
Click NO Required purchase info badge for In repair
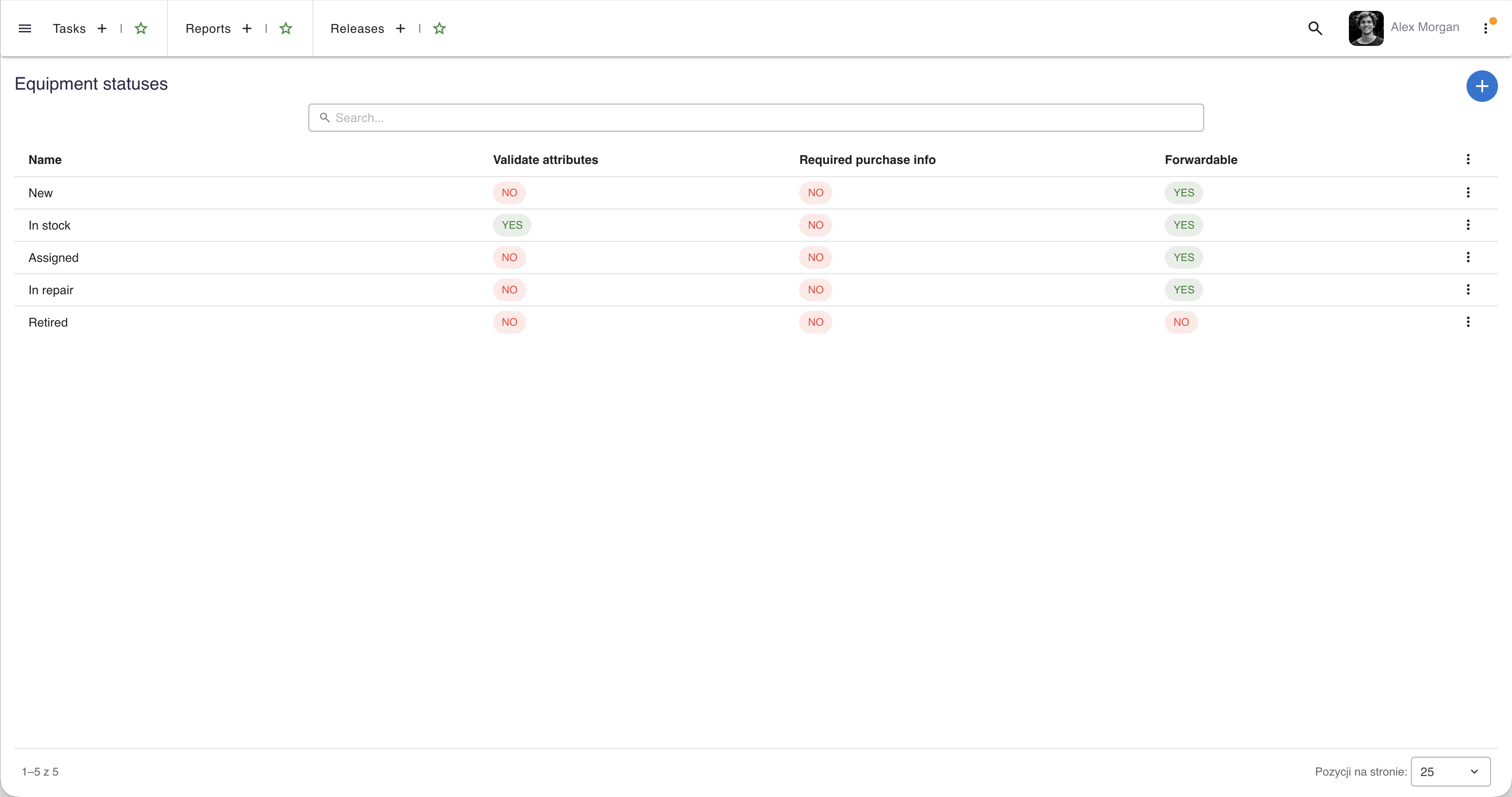(x=815, y=289)
